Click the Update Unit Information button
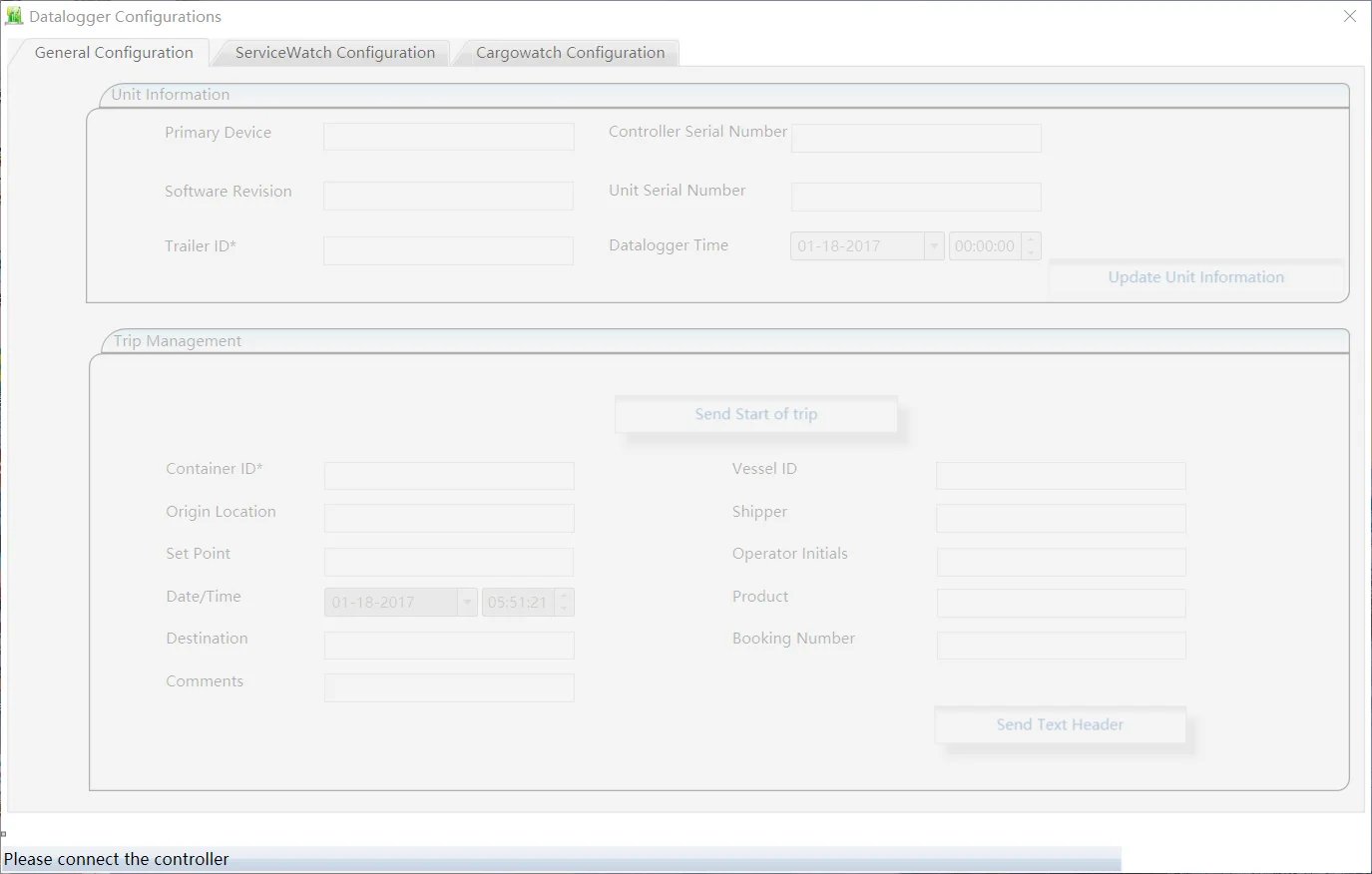Image resolution: width=1372 pixels, height=874 pixels. (1195, 277)
